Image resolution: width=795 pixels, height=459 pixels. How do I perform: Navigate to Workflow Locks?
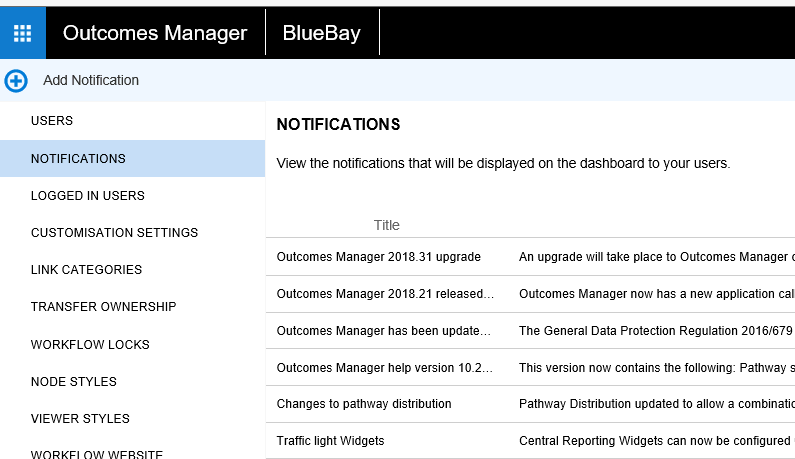[90, 345]
